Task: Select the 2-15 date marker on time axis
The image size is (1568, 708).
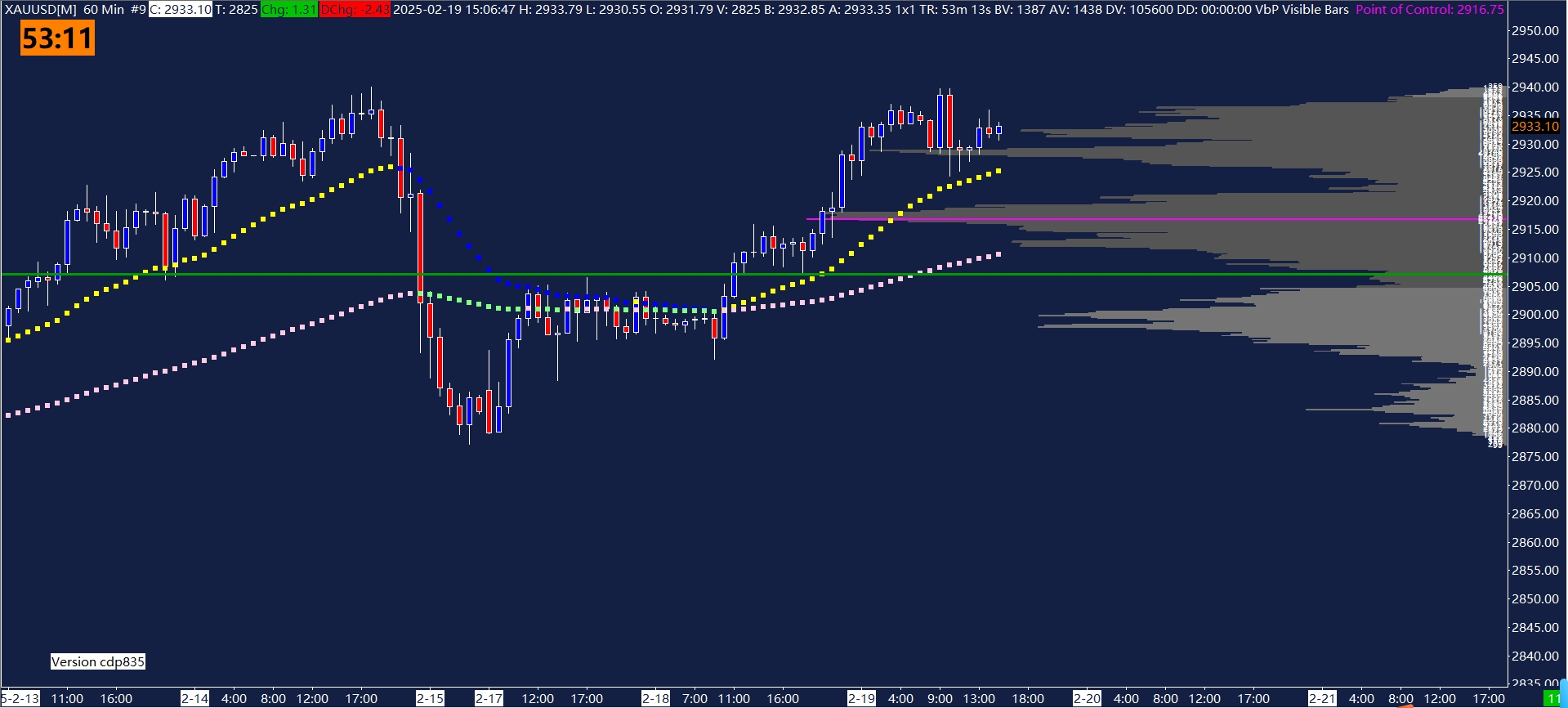Action: point(430,699)
